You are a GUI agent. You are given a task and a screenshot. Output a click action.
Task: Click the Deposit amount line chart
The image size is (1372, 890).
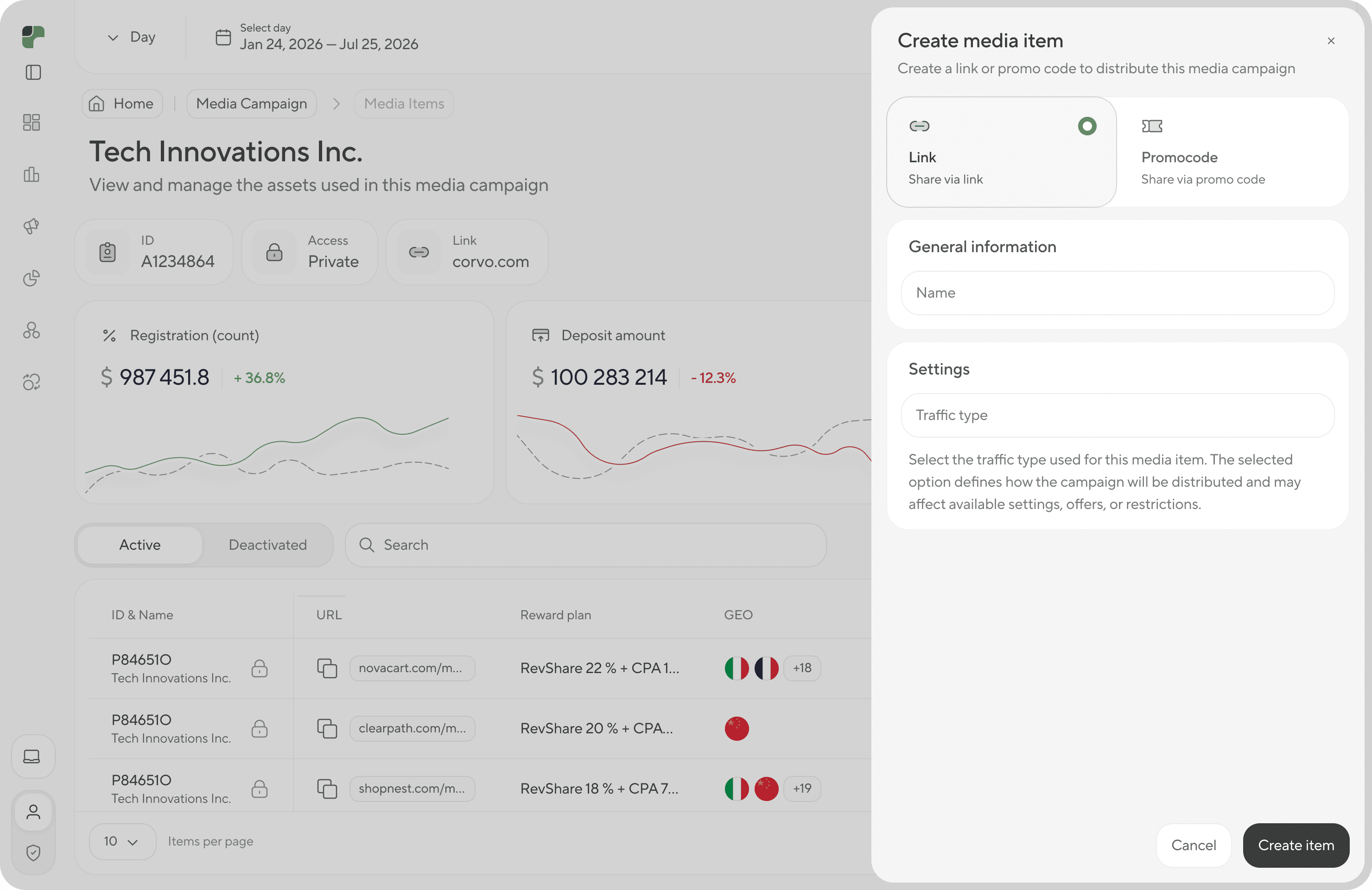[x=694, y=447]
